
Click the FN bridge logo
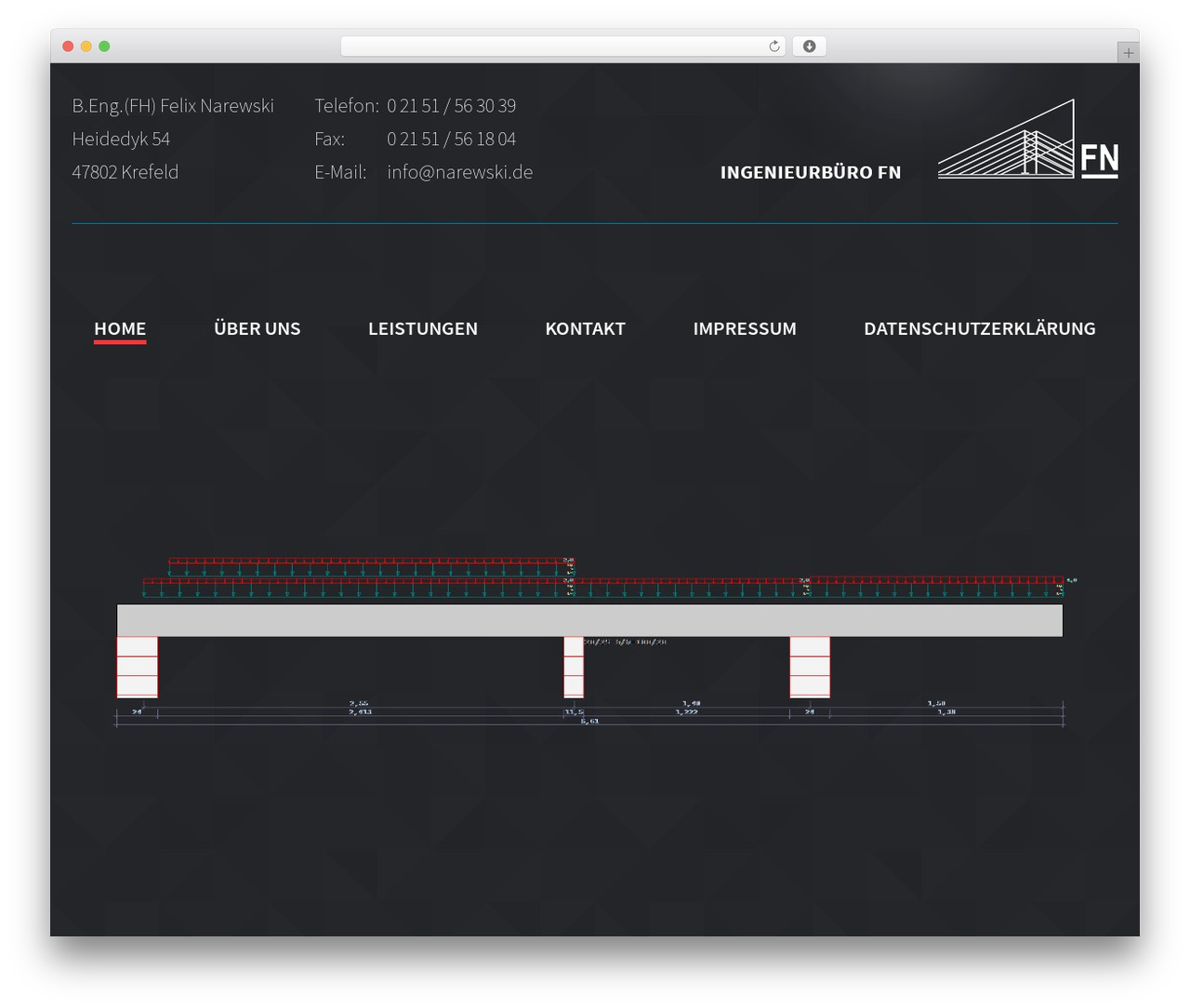(x=1027, y=139)
